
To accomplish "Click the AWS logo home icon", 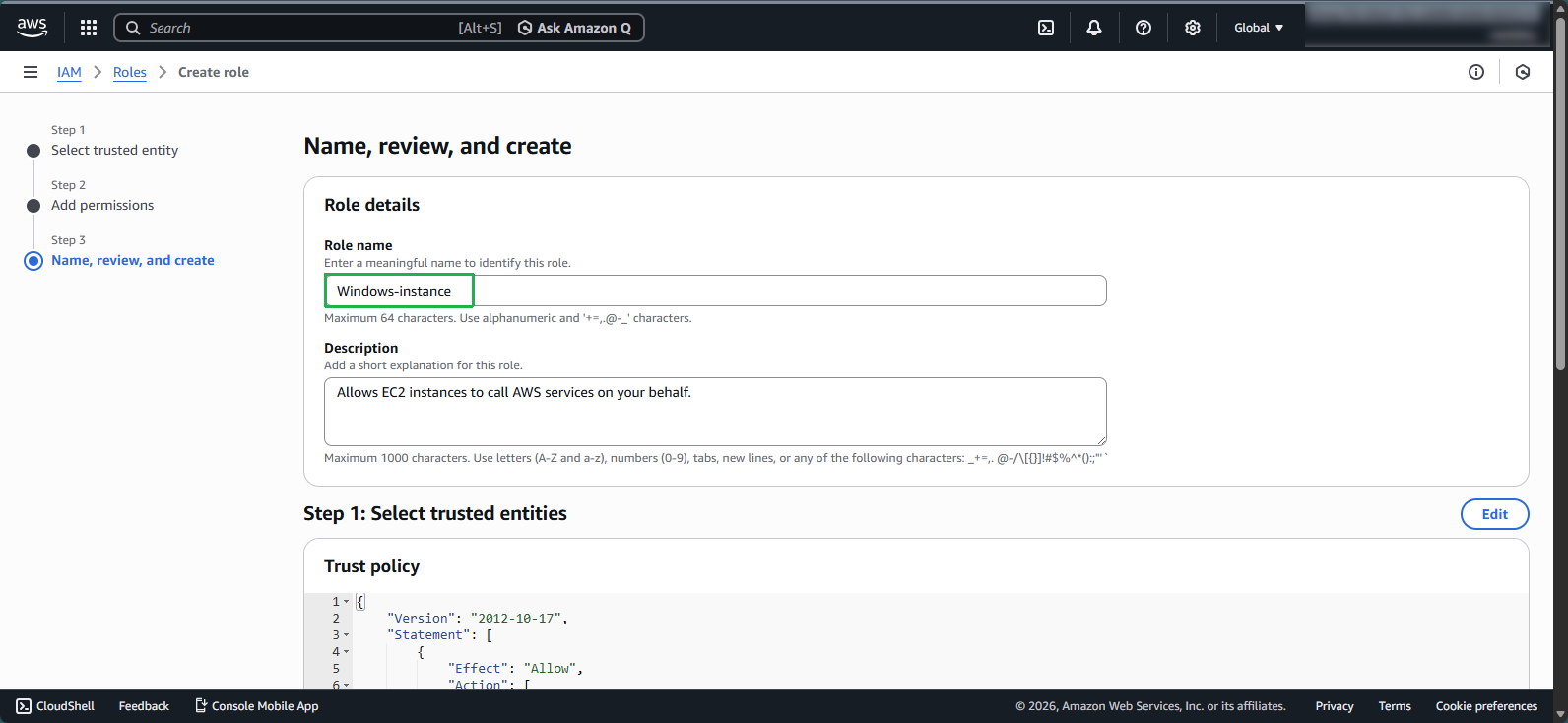I will pyautogui.click(x=33, y=28).
